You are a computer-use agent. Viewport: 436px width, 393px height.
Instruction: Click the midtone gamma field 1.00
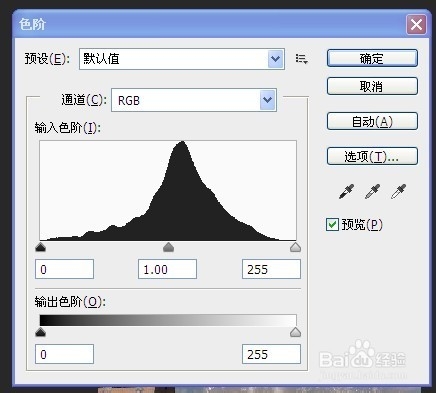coord(167,269)
